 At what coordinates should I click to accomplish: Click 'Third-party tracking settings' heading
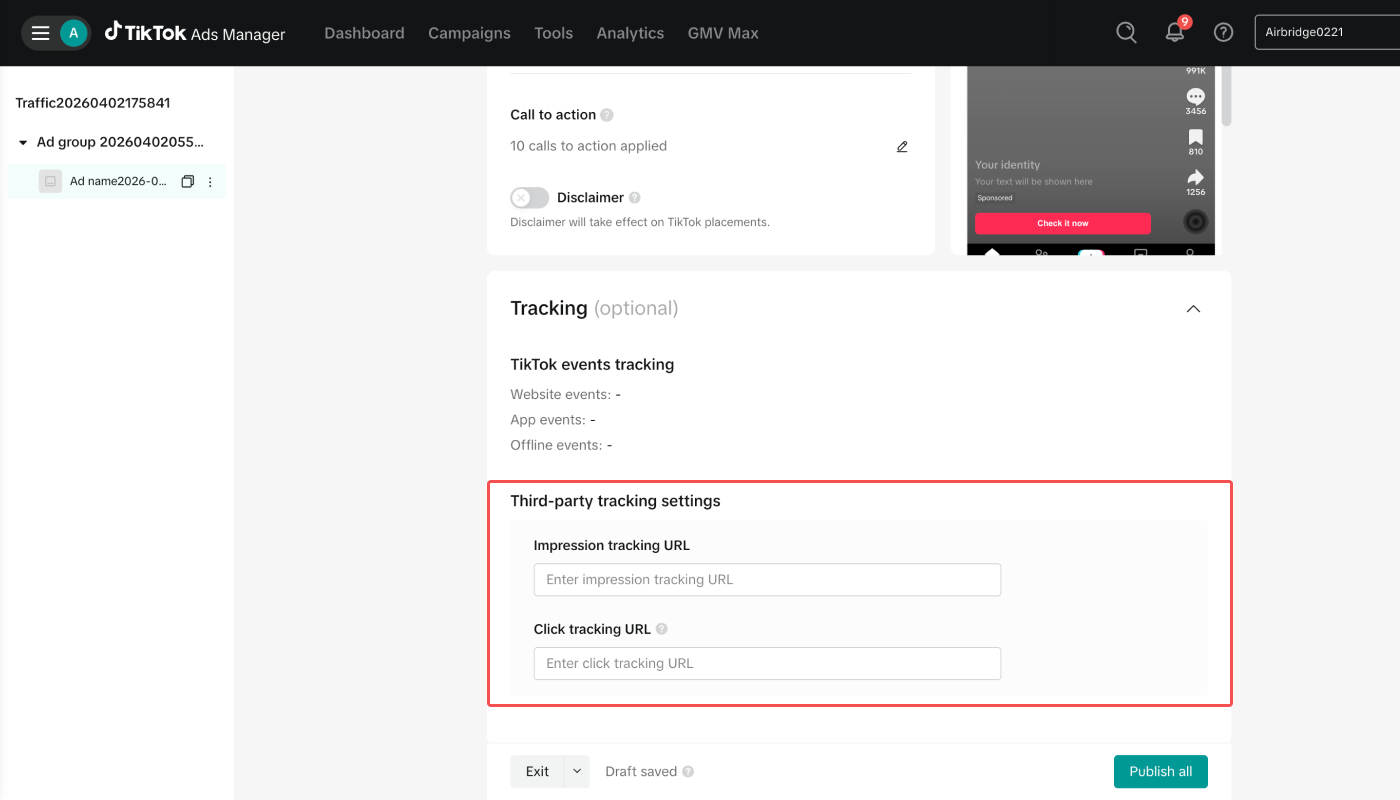[615, 501]
